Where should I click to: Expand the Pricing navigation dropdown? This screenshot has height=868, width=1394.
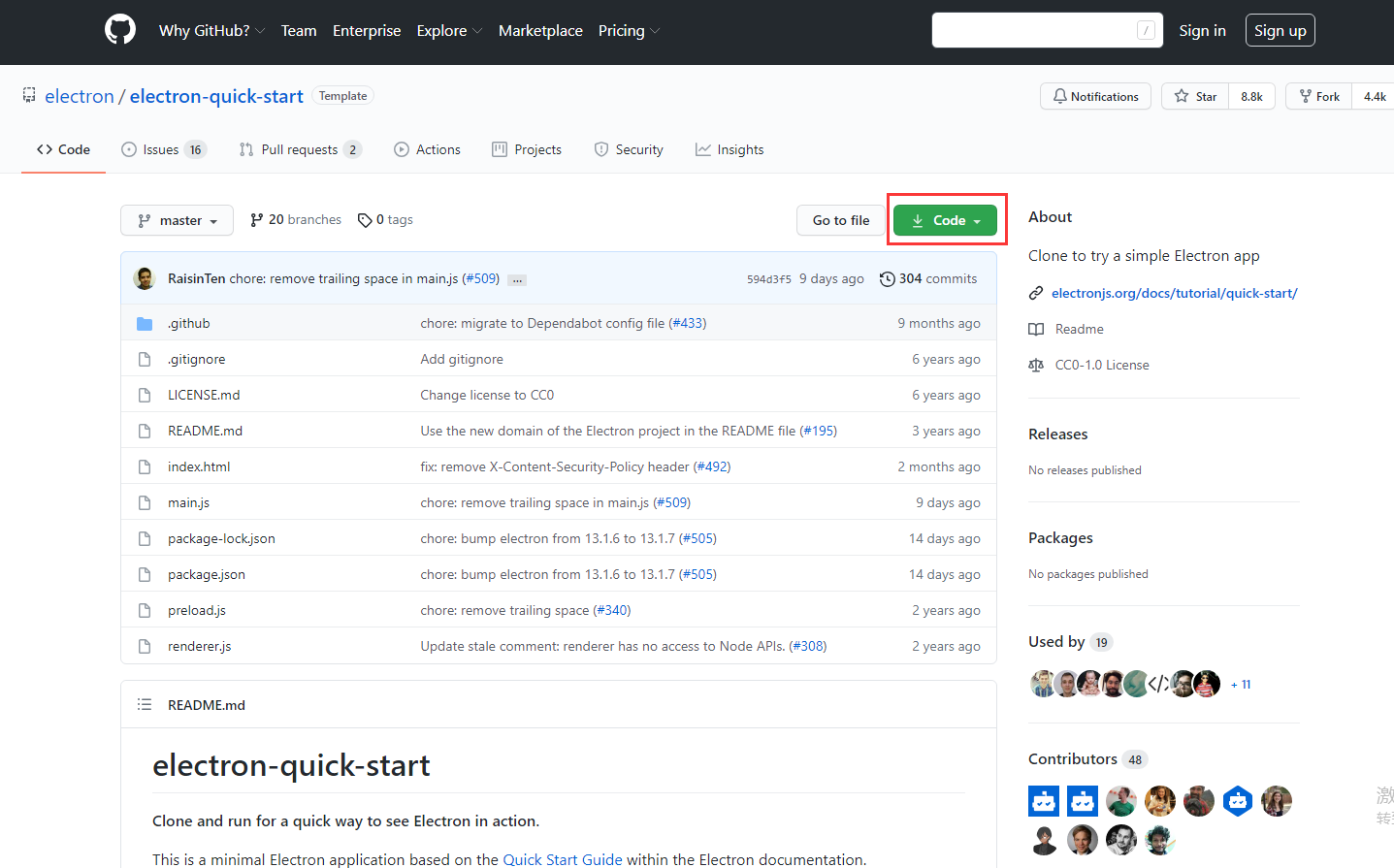pyautogui.click(x=629, y=30)
